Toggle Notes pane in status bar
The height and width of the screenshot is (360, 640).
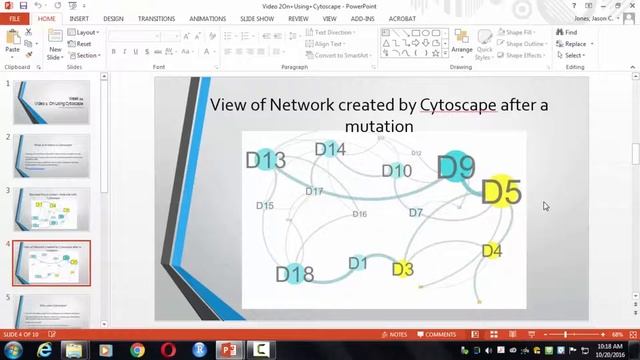coord(394,335)
